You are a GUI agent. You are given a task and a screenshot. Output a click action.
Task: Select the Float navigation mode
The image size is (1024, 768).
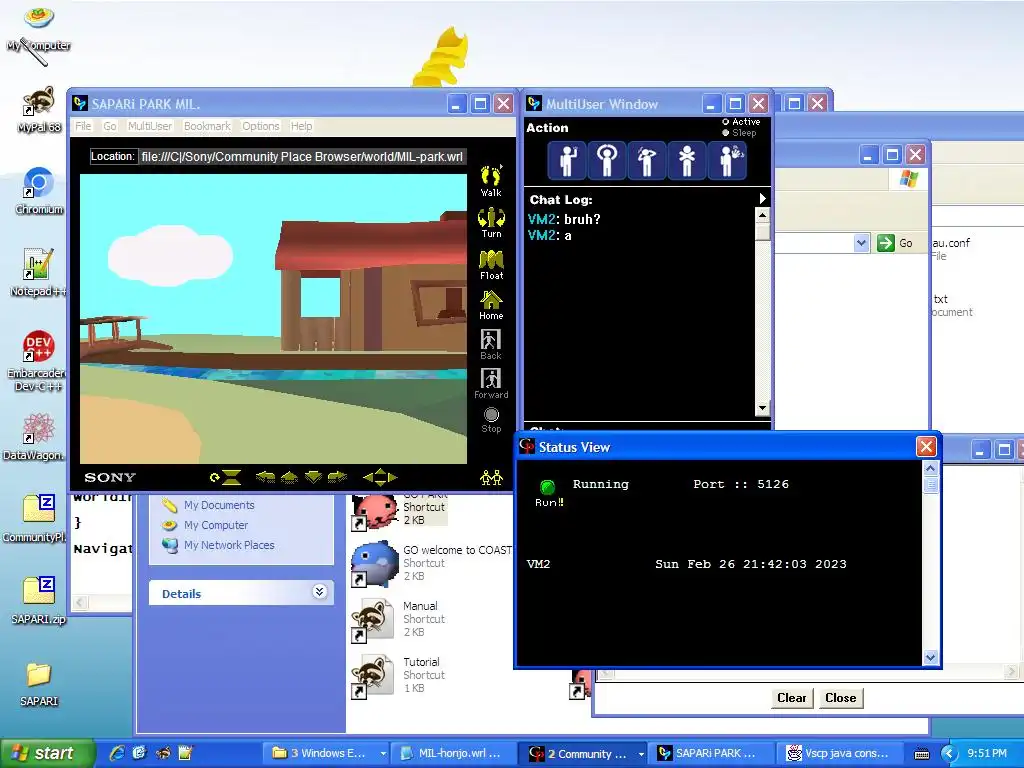click(491, 264)
